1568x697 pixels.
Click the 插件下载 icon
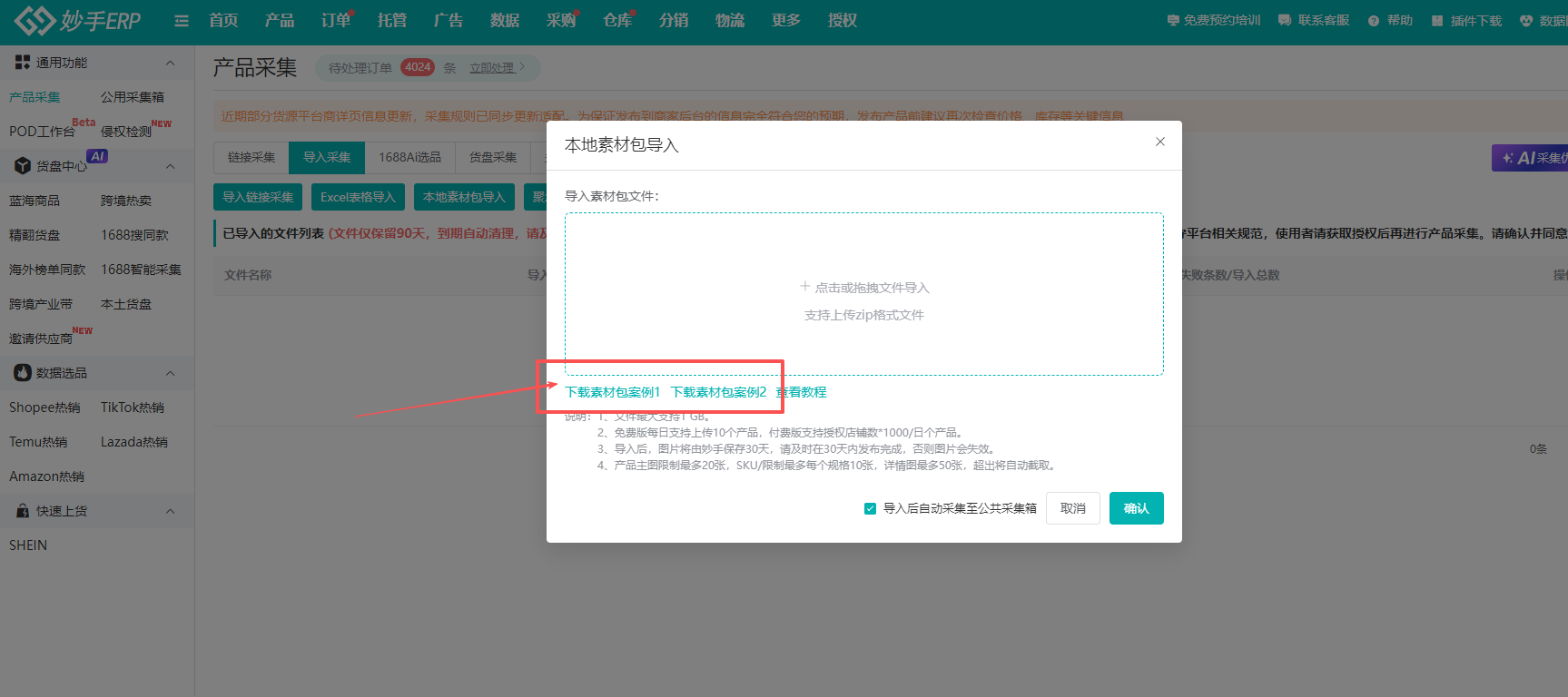pos(1437,21)
